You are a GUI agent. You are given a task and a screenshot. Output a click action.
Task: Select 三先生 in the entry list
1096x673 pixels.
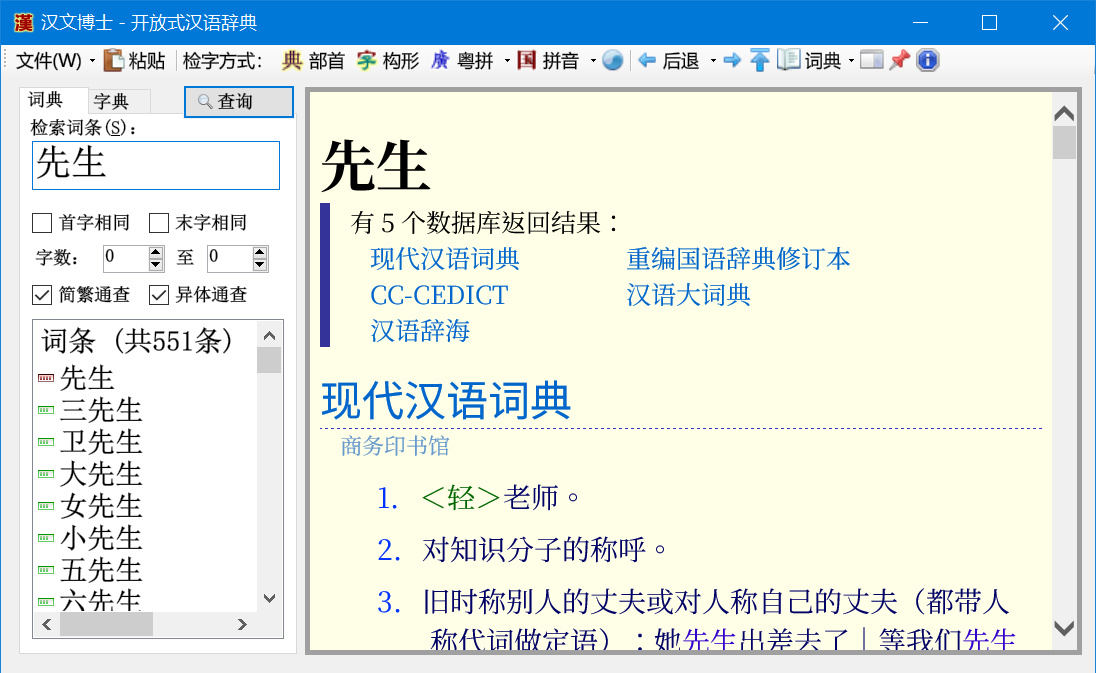pyautogui.click(x=101, y=410)
